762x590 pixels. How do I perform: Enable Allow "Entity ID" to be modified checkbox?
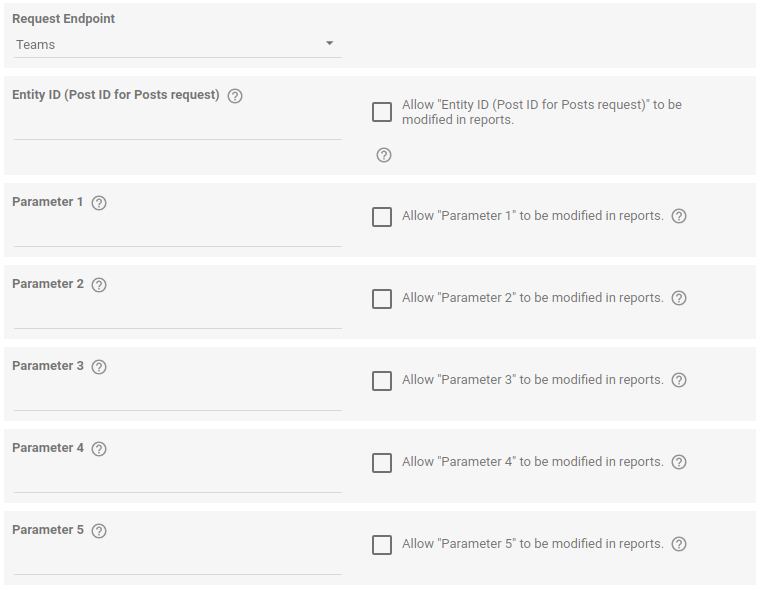(382, 112)
